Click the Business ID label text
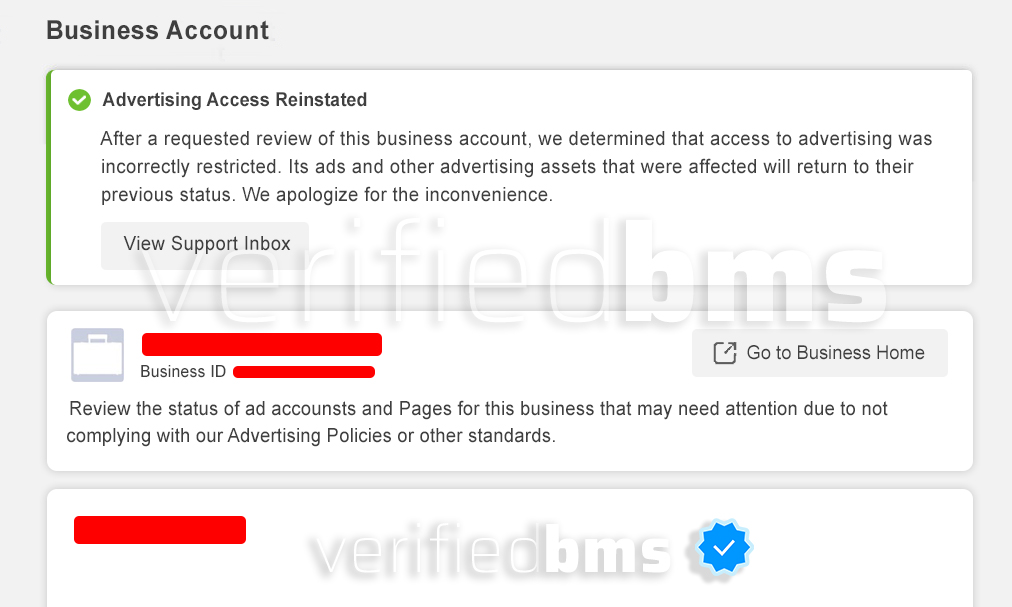Viewport: 1012px width, 607px height. [x=183, y=372]
